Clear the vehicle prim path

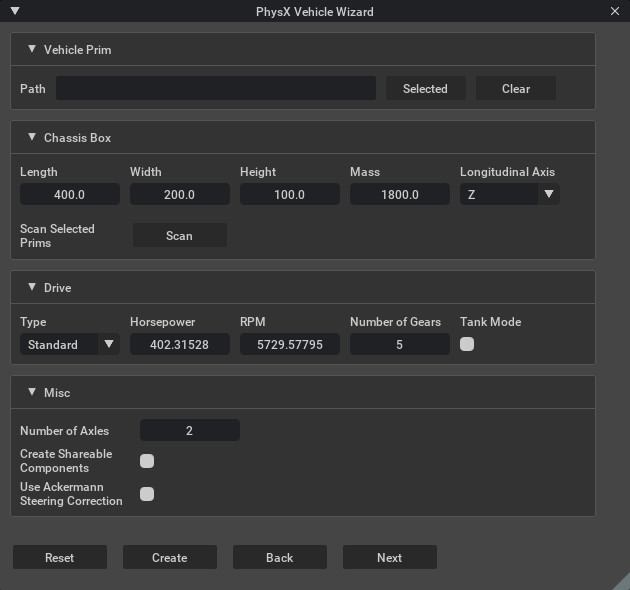(x=516, y=89)
